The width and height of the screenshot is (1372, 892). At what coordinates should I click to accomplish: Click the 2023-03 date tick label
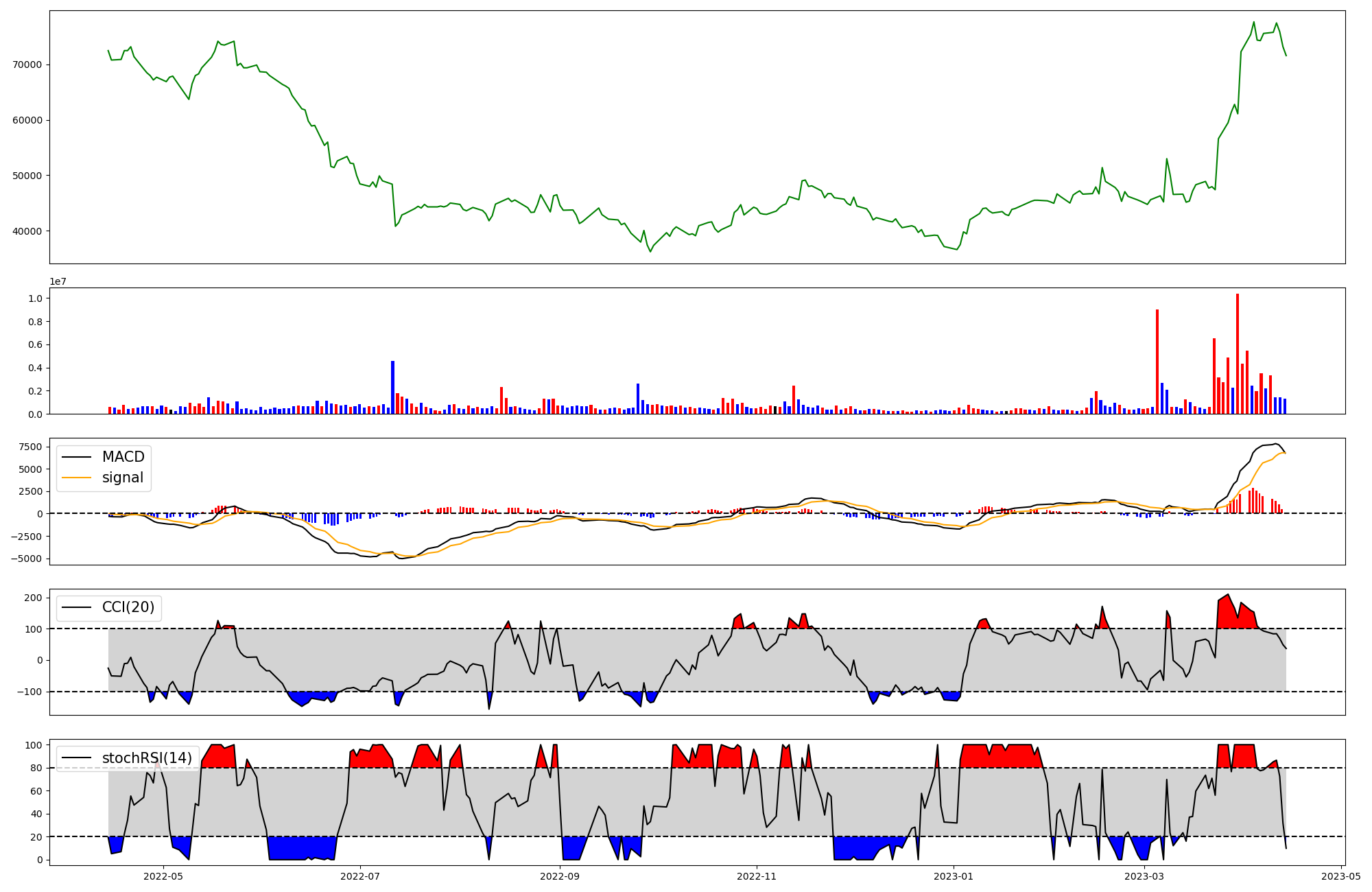tap(1144, 876)
